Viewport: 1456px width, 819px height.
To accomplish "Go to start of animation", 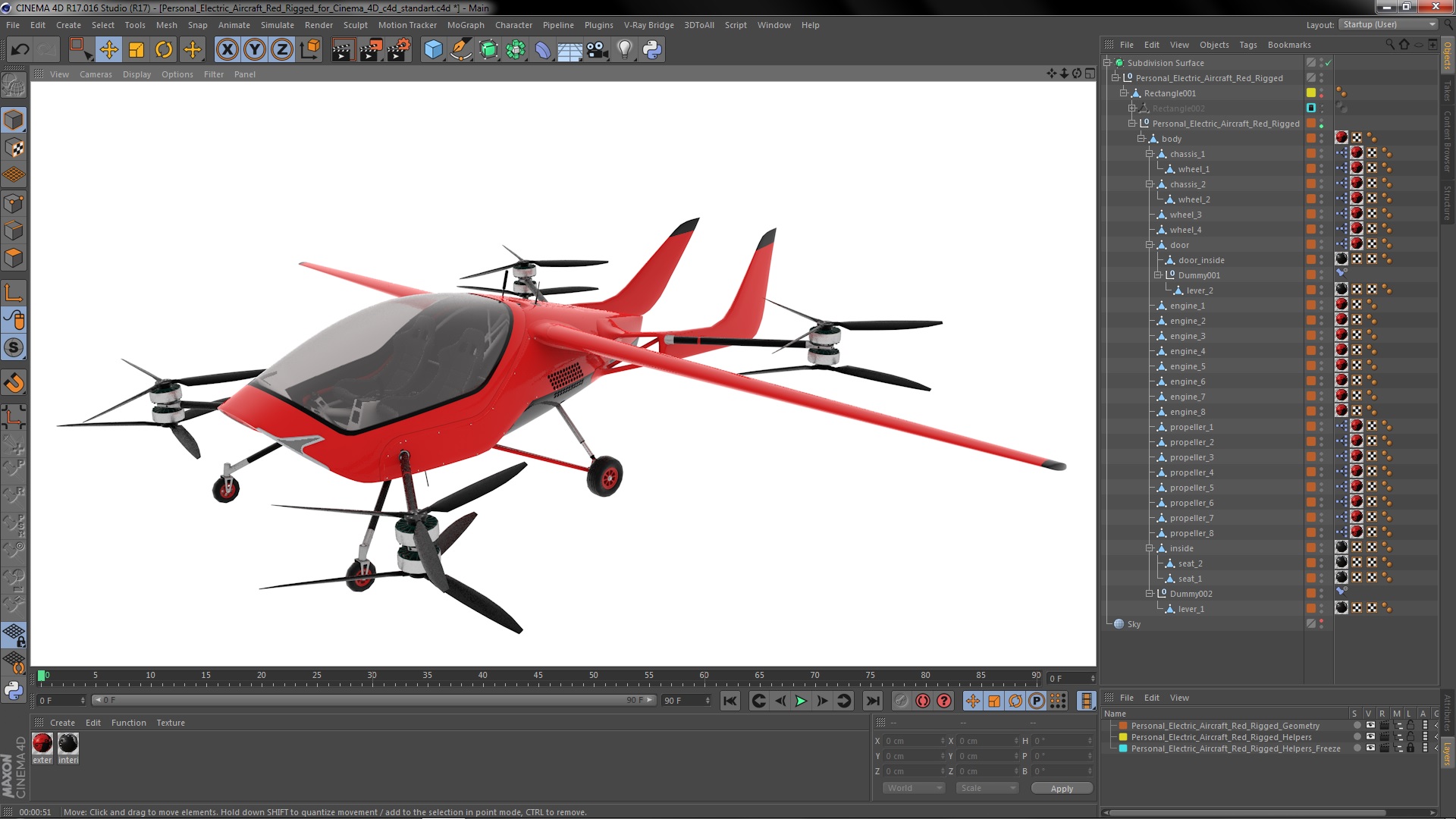I will coord(730,701).
